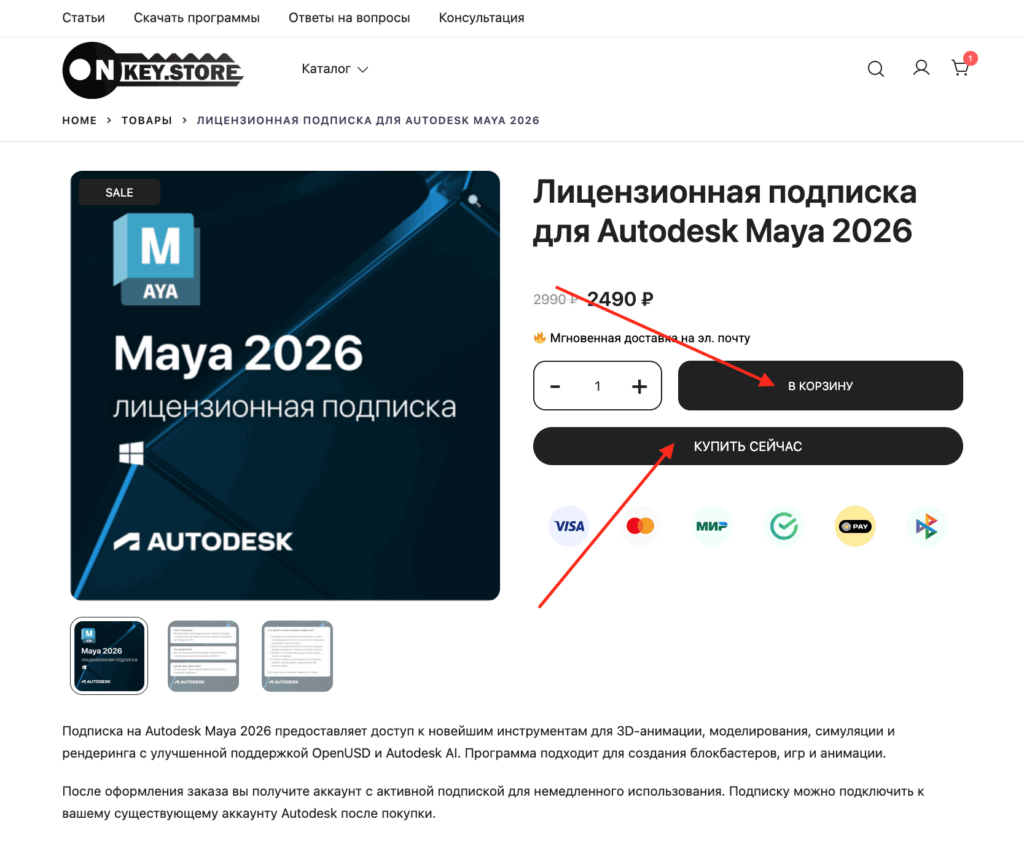Open the user account profile icon
1024x843 pixels.
(921, 68)
